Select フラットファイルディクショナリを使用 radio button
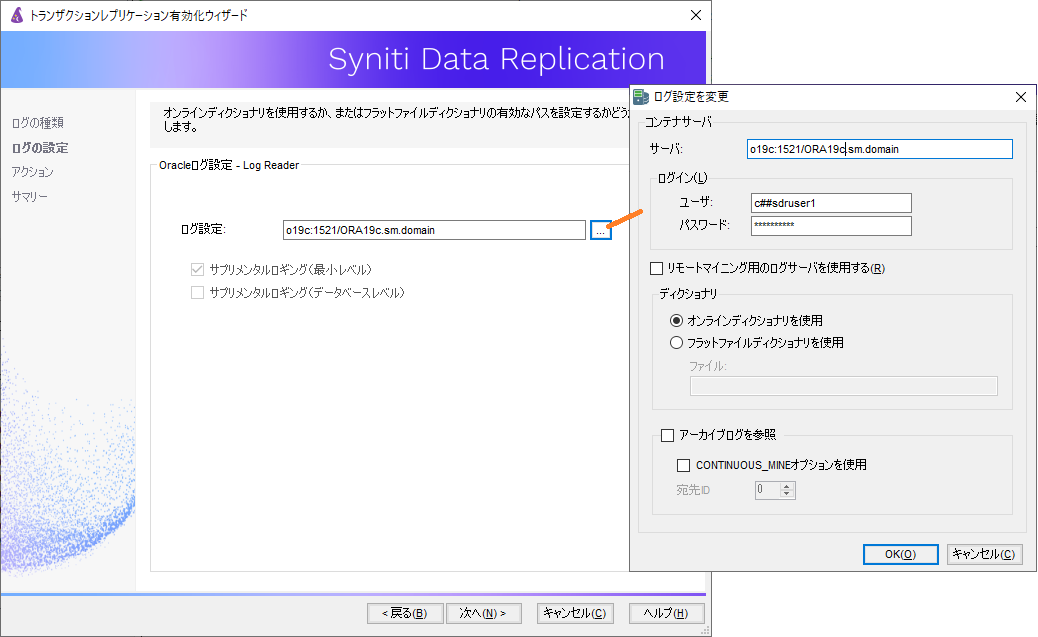The image size is (1038, 637). tap(677, 343)
